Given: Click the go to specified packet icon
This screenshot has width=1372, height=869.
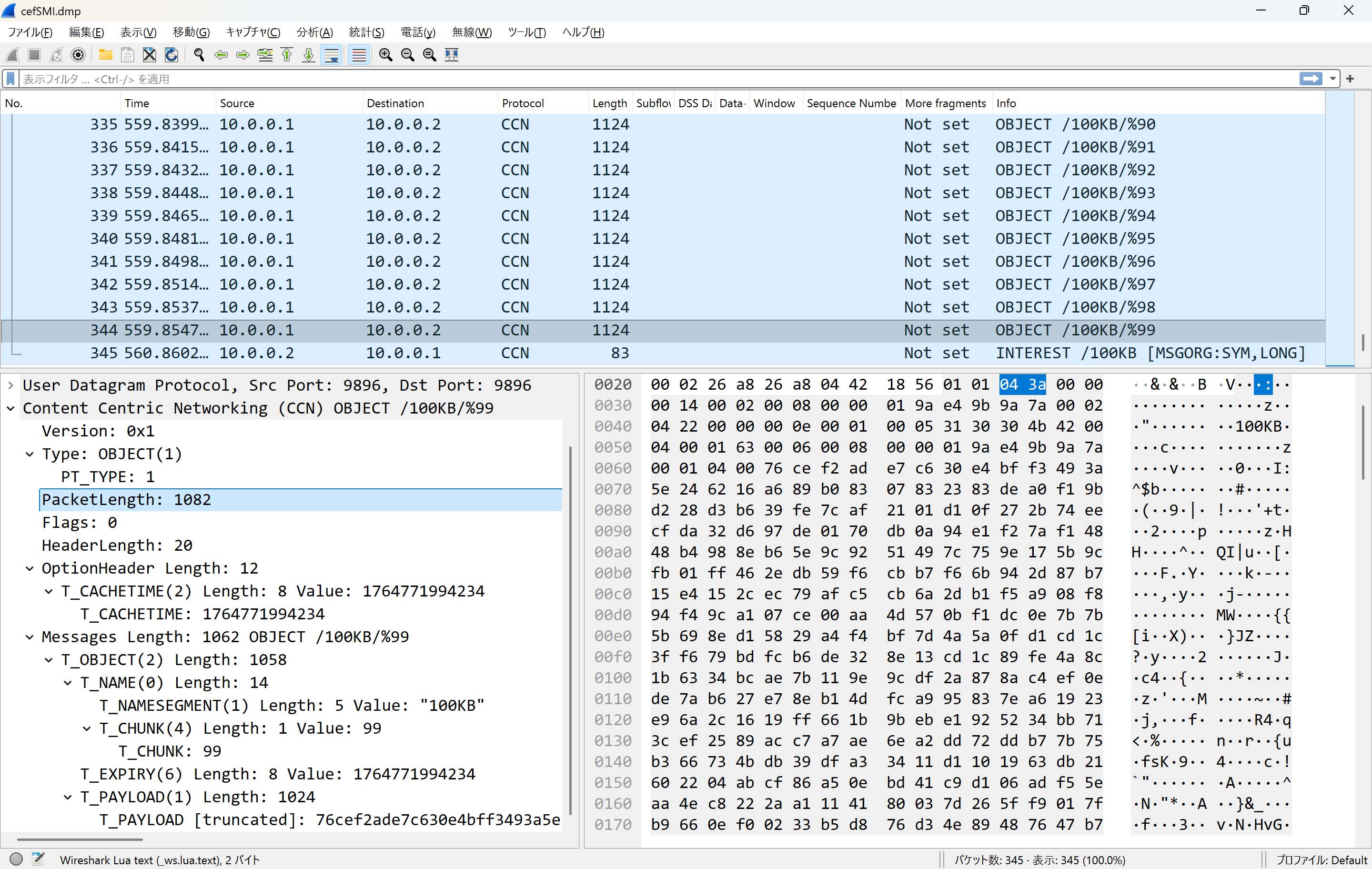Looking at the screenshot, I should tap(265, 55).
